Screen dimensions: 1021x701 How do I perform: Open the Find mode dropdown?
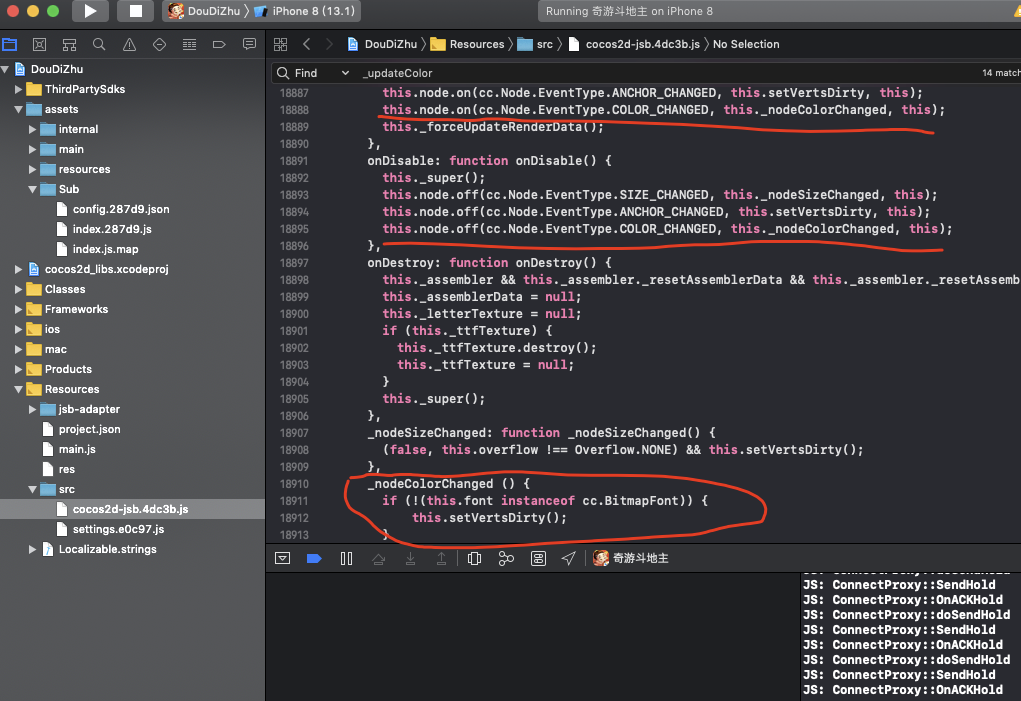(313, 73)
